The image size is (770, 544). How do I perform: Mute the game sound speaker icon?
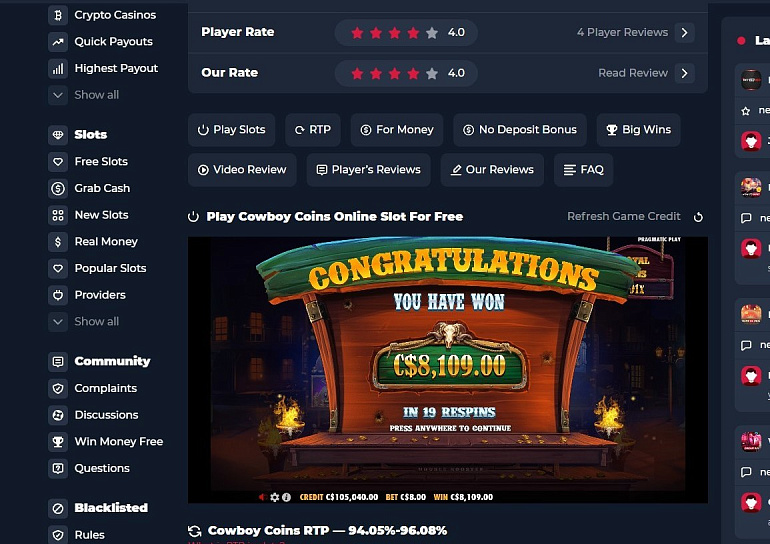click(x=263, y=497)
